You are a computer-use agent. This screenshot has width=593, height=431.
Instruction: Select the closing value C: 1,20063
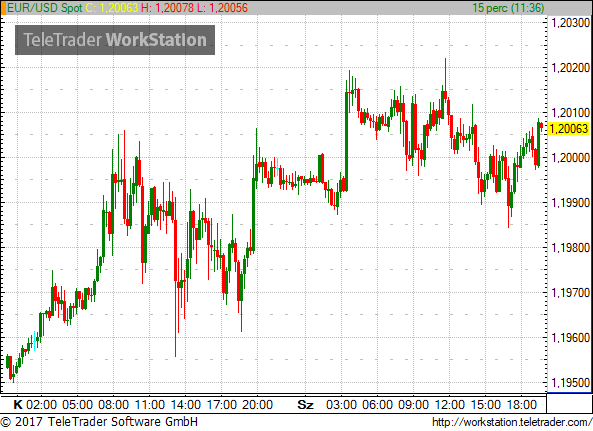112,8
